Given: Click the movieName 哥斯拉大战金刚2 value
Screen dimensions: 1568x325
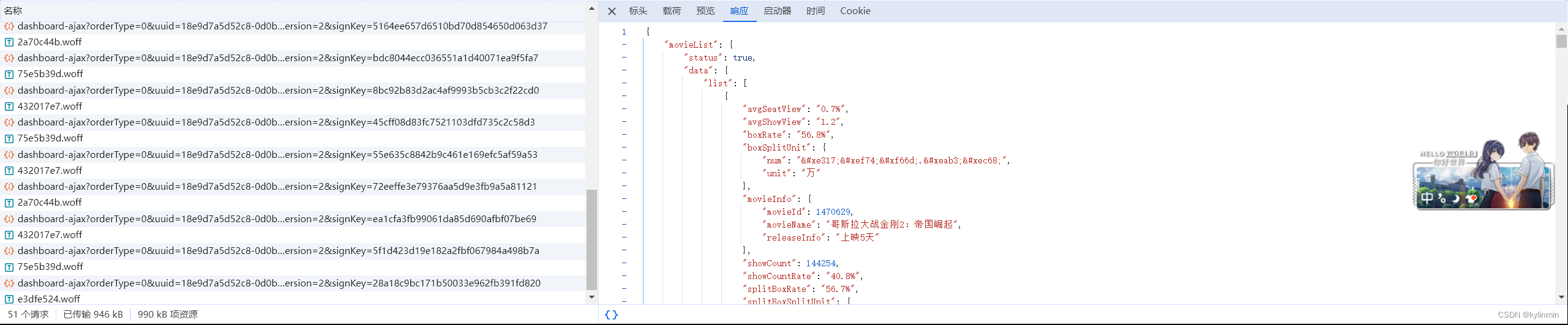Looking at the screenshot, I should 893,225.
